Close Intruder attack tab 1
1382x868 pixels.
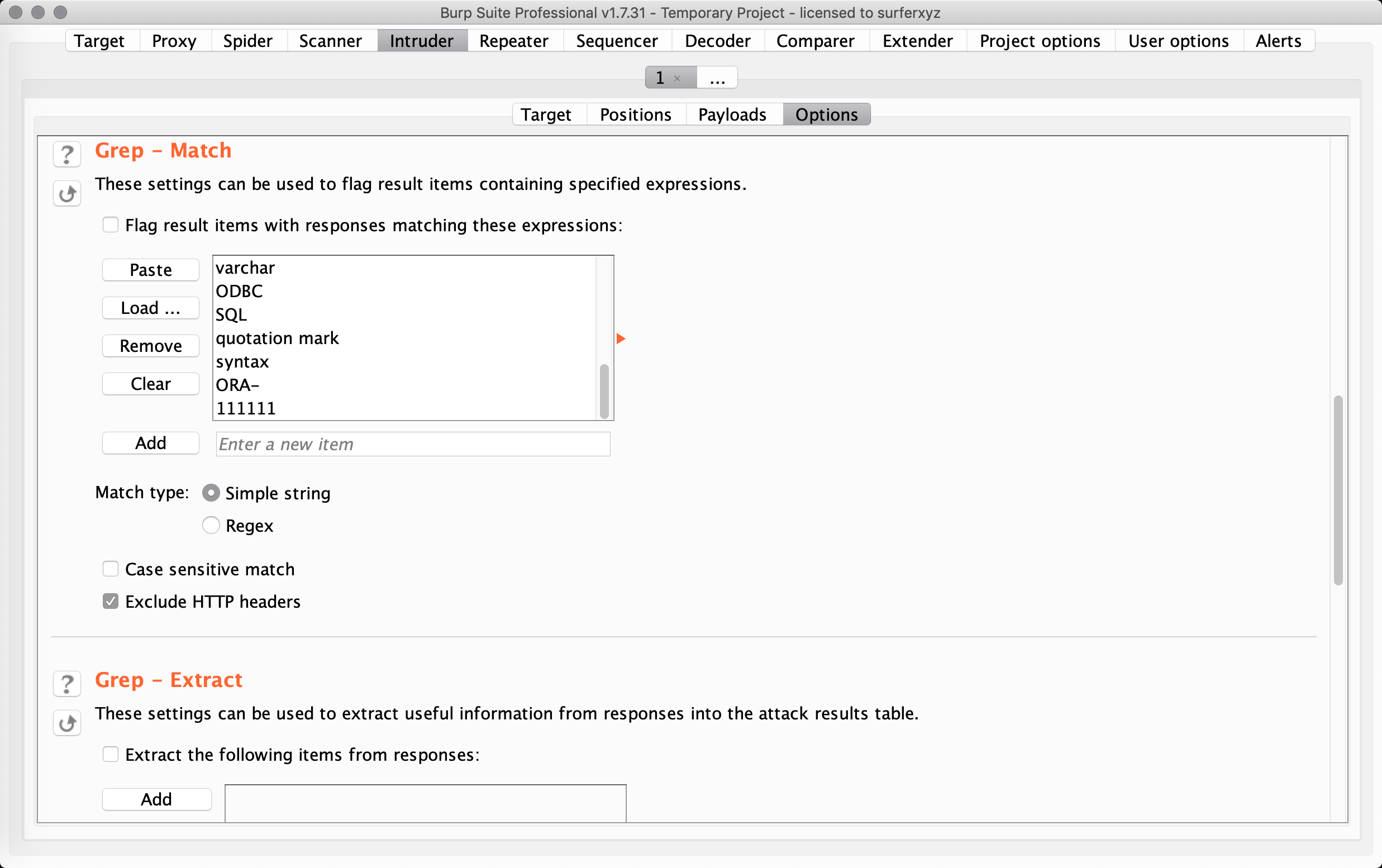[677, 78]
